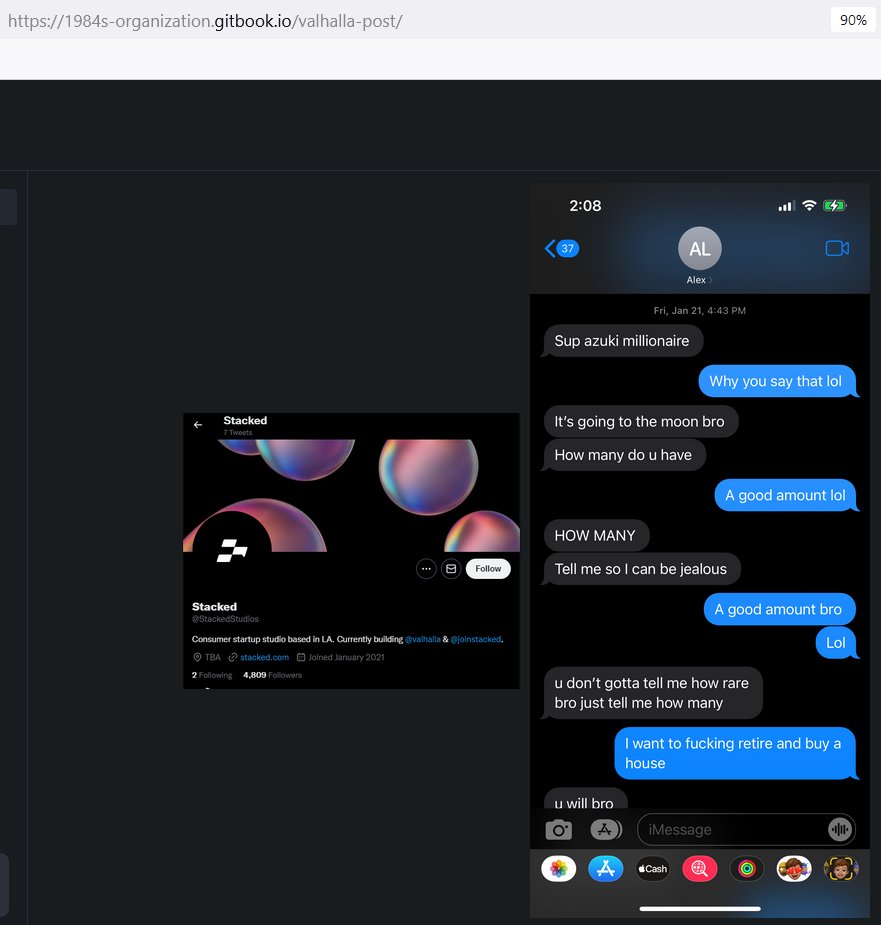Screen dimensions: 881x925
Task: Tap Tell me so I can be jealous message
Action: pos(641,569)
